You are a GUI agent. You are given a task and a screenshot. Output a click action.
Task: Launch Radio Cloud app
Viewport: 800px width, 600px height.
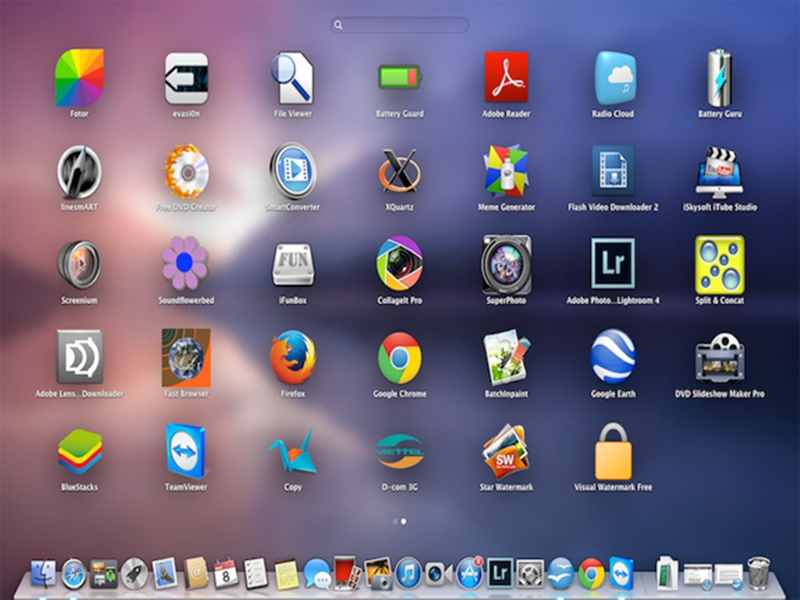(612, 78)
